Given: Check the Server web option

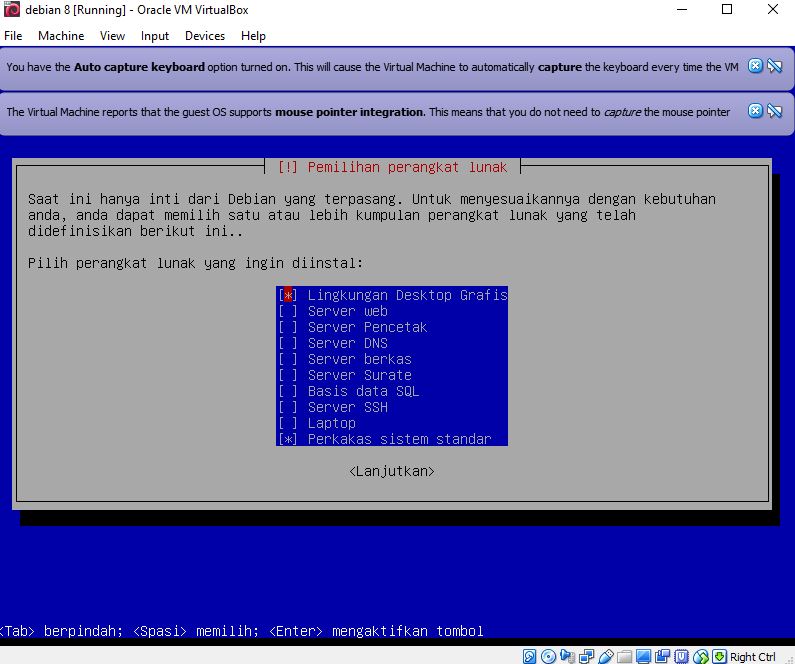Looking at the screenshot, I should 392,311.
